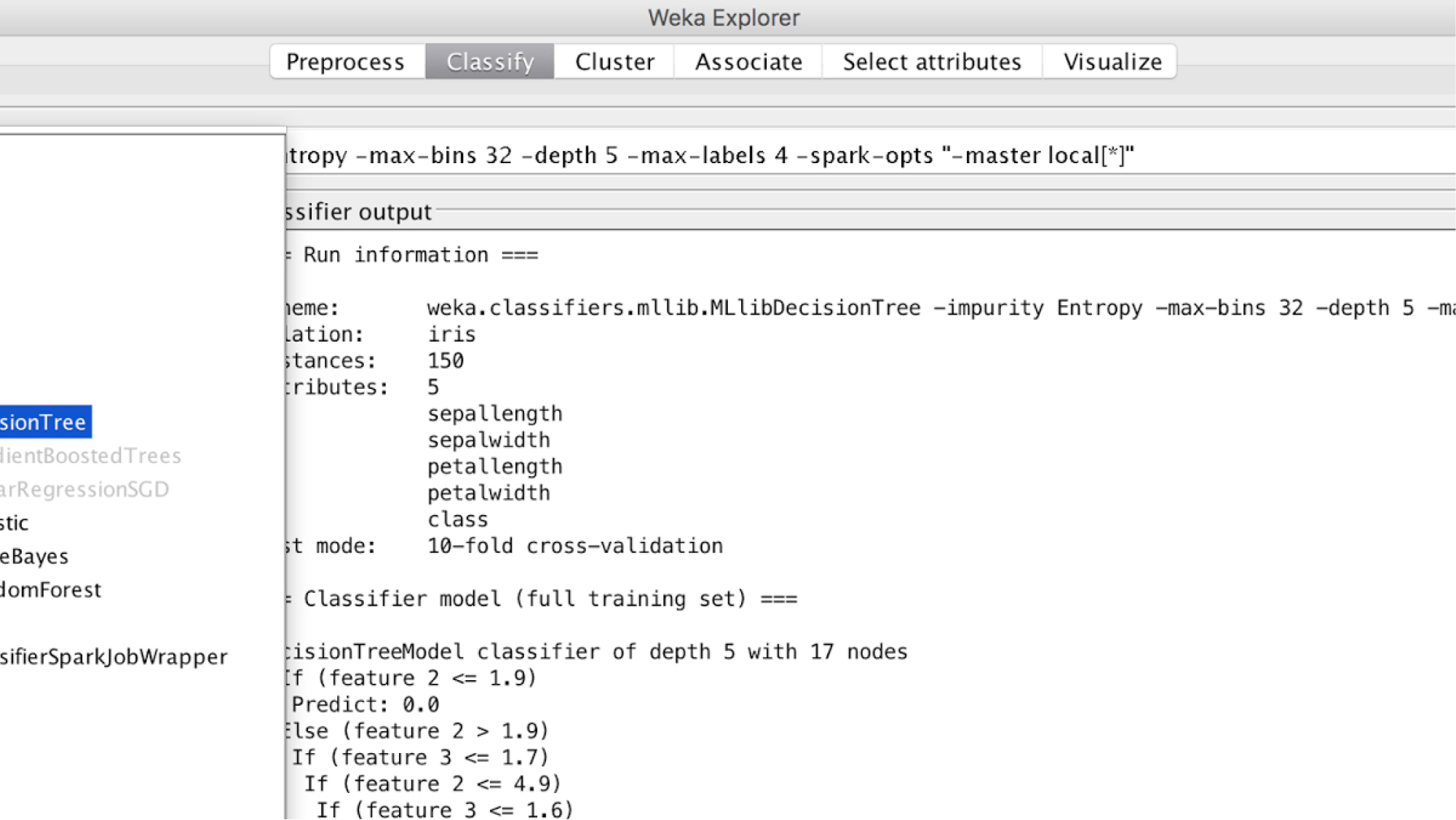Click the greyed GradientBoostedTrees entry
The height and width of the screenshot is (820, 1456).
tap(91, 456)
